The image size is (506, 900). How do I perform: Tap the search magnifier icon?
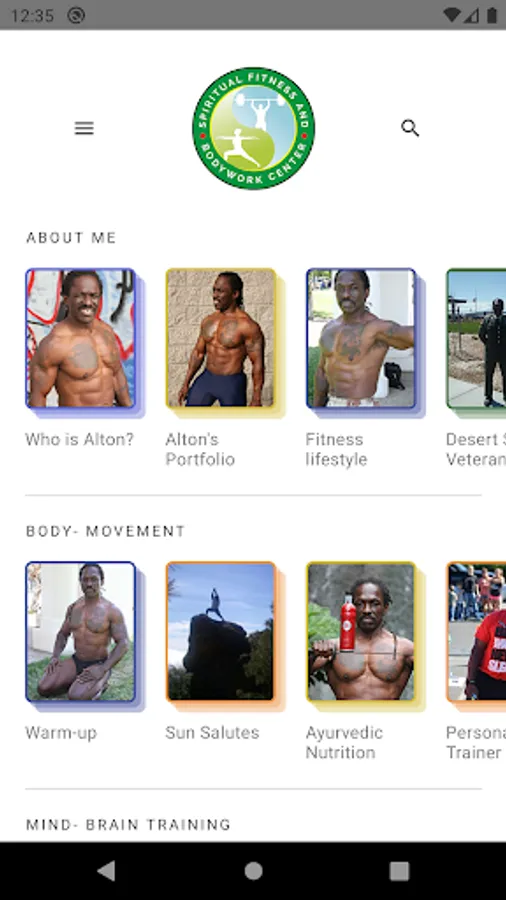410,128
